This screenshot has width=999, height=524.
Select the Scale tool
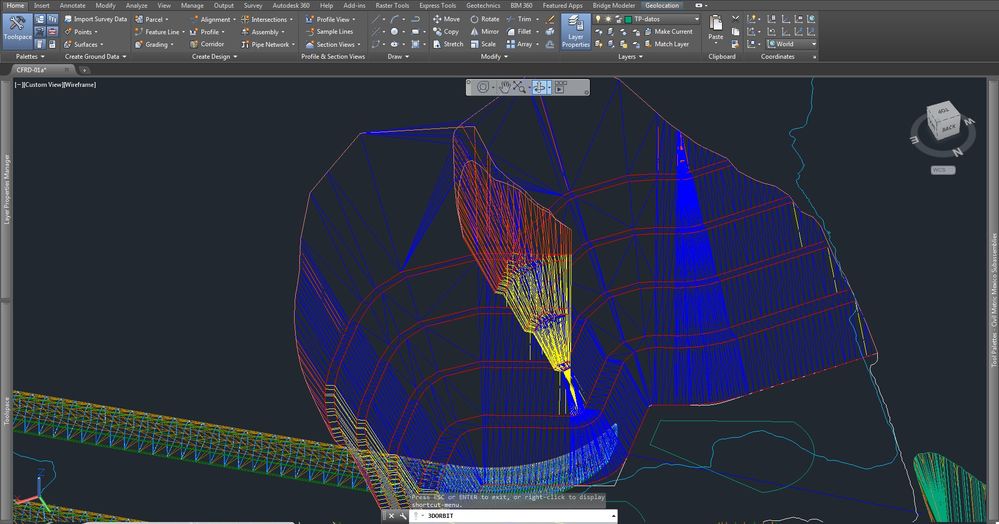[483, 44]
